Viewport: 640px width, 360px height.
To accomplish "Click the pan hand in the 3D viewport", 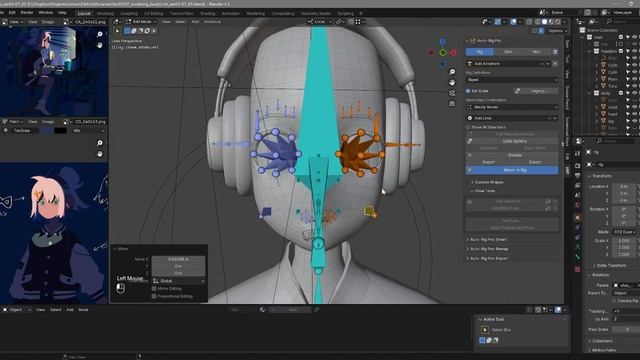I will click(x=452, y=82).
